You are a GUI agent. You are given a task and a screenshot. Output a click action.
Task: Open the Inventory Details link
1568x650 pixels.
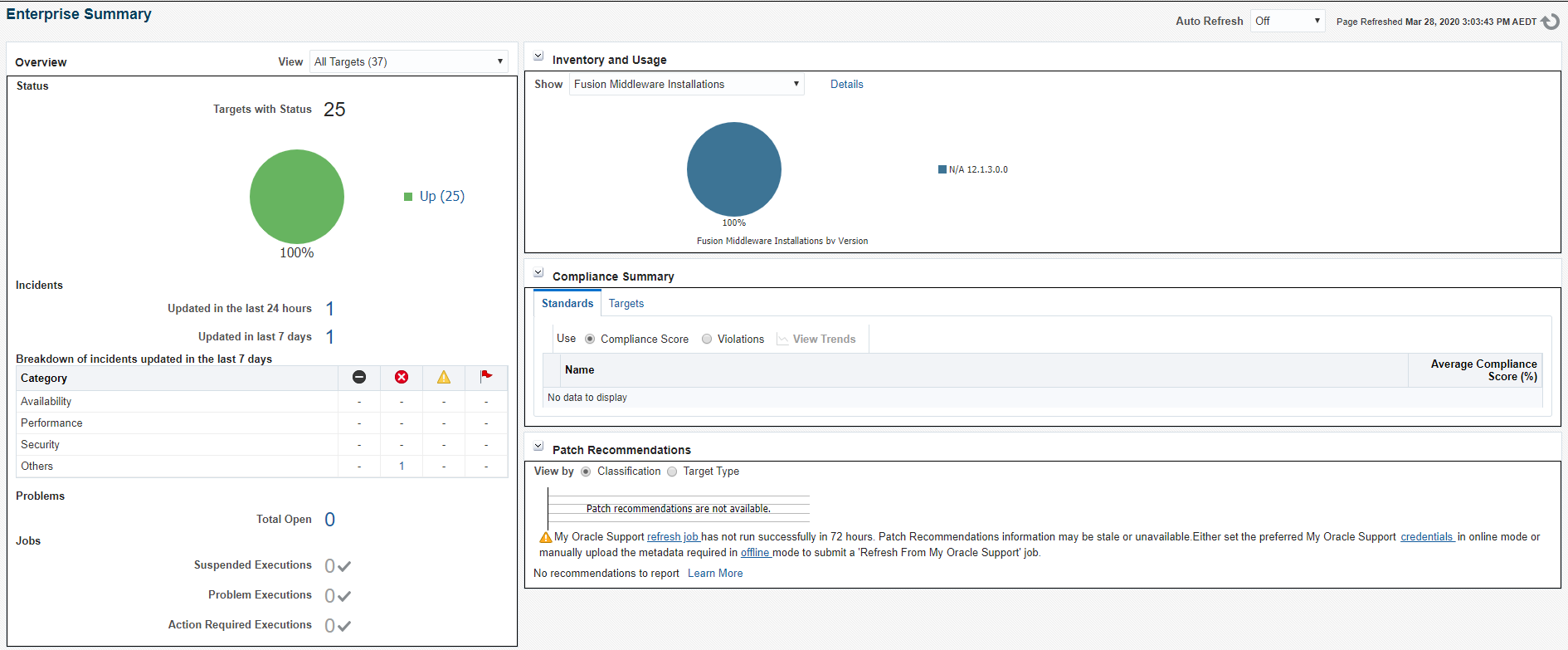[x=846, y=84]
